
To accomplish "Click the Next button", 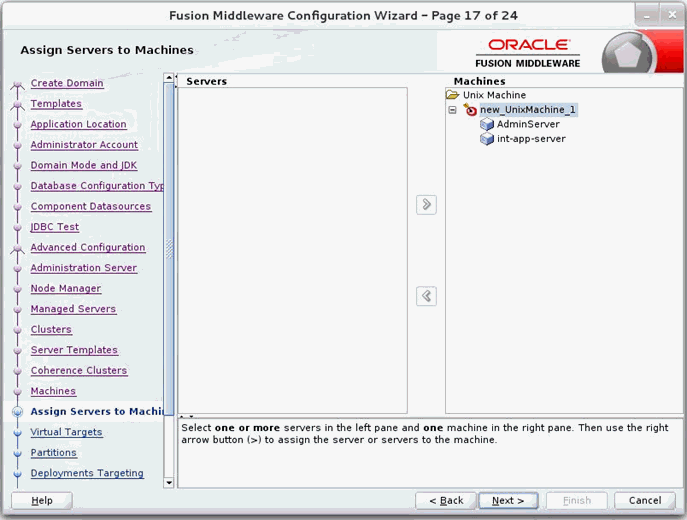I will (508, 500).
